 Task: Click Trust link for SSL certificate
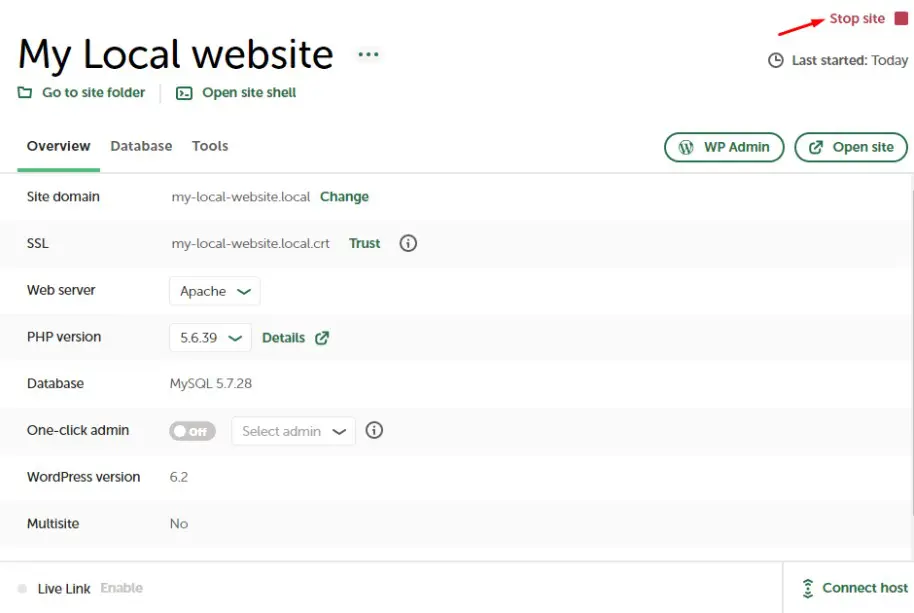364,243
